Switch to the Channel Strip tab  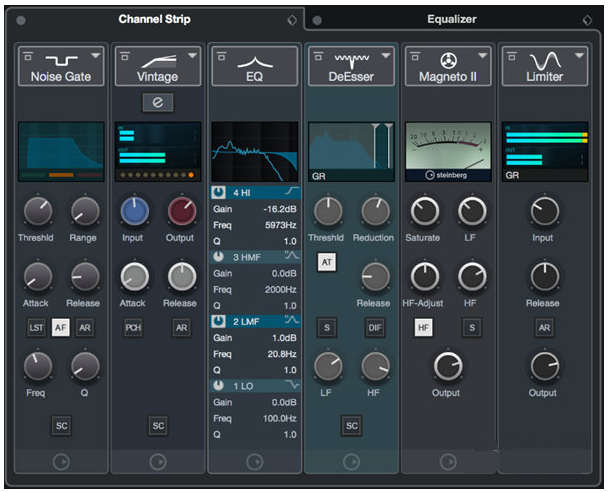tap(154, 19)
